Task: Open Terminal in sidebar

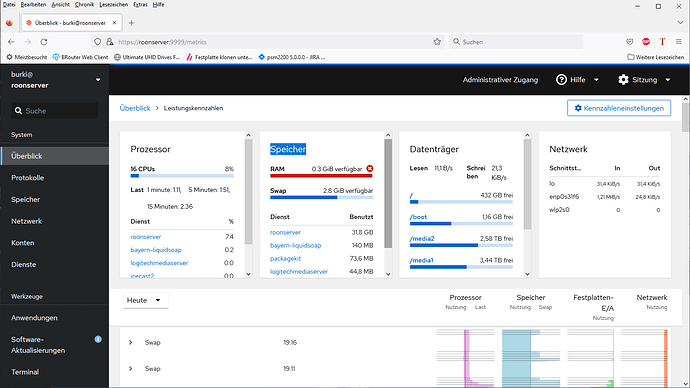Action: pos(55,372)
